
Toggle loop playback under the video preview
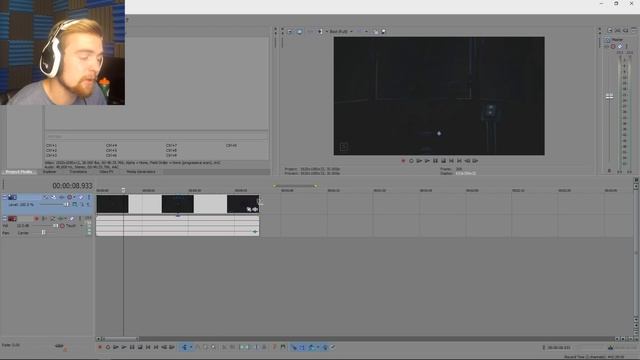411,161
